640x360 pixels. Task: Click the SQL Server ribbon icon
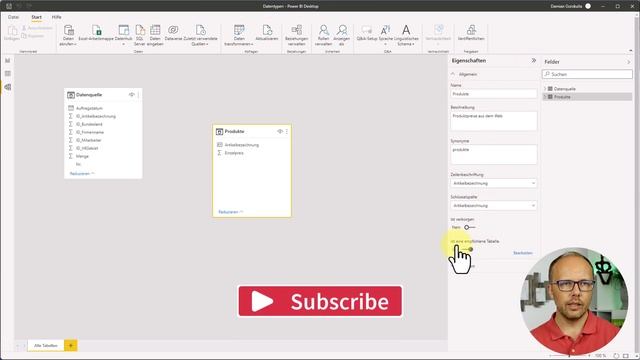tap(140, 35)
